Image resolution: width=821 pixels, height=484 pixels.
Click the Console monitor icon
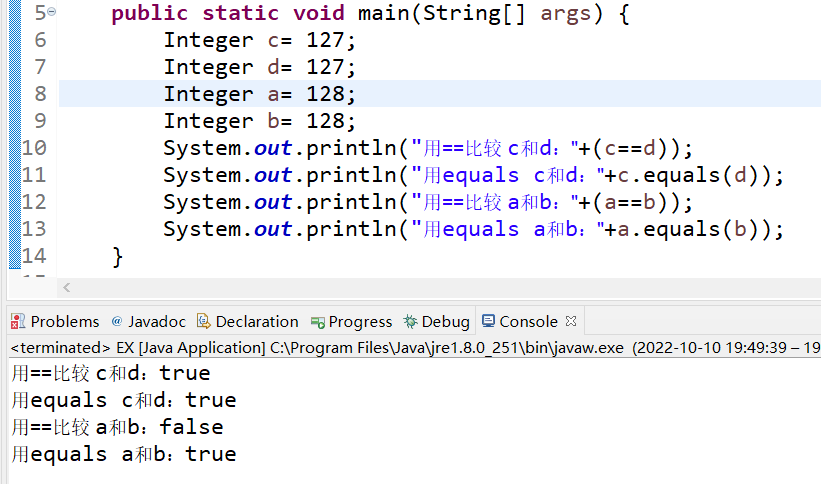click(x=488, y=321)
